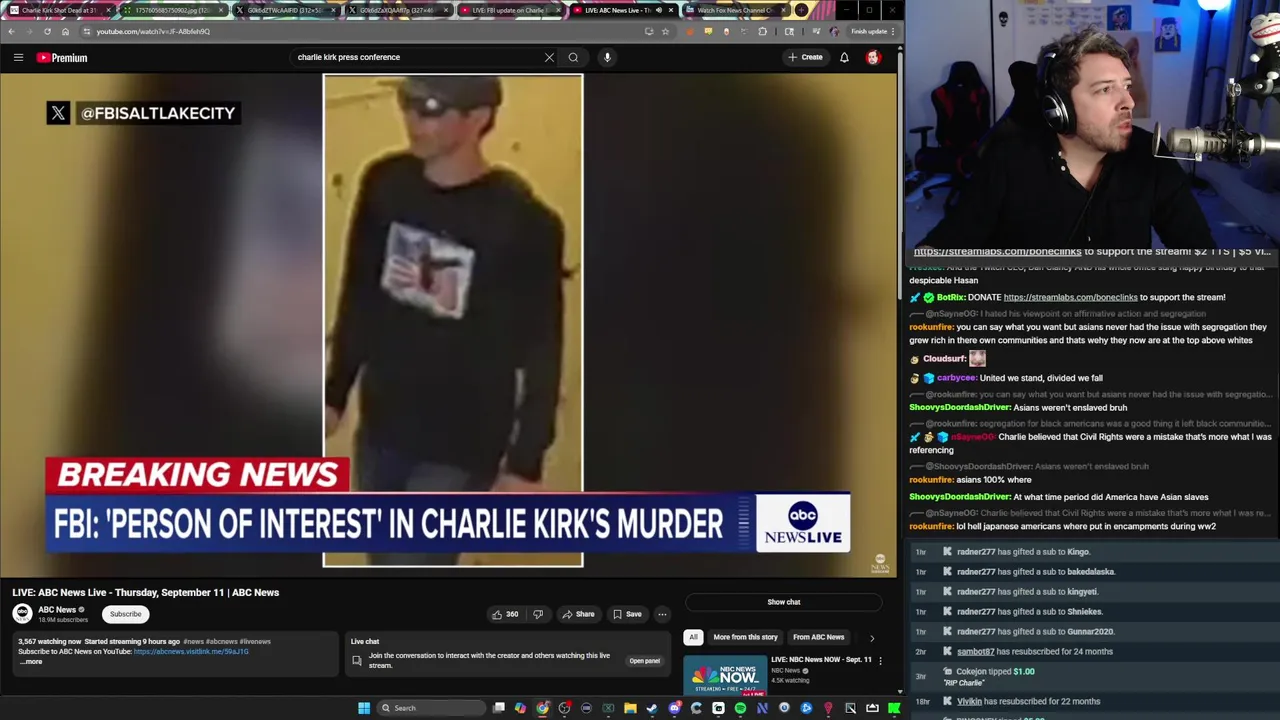Click Show chat button

click(784, 602)
